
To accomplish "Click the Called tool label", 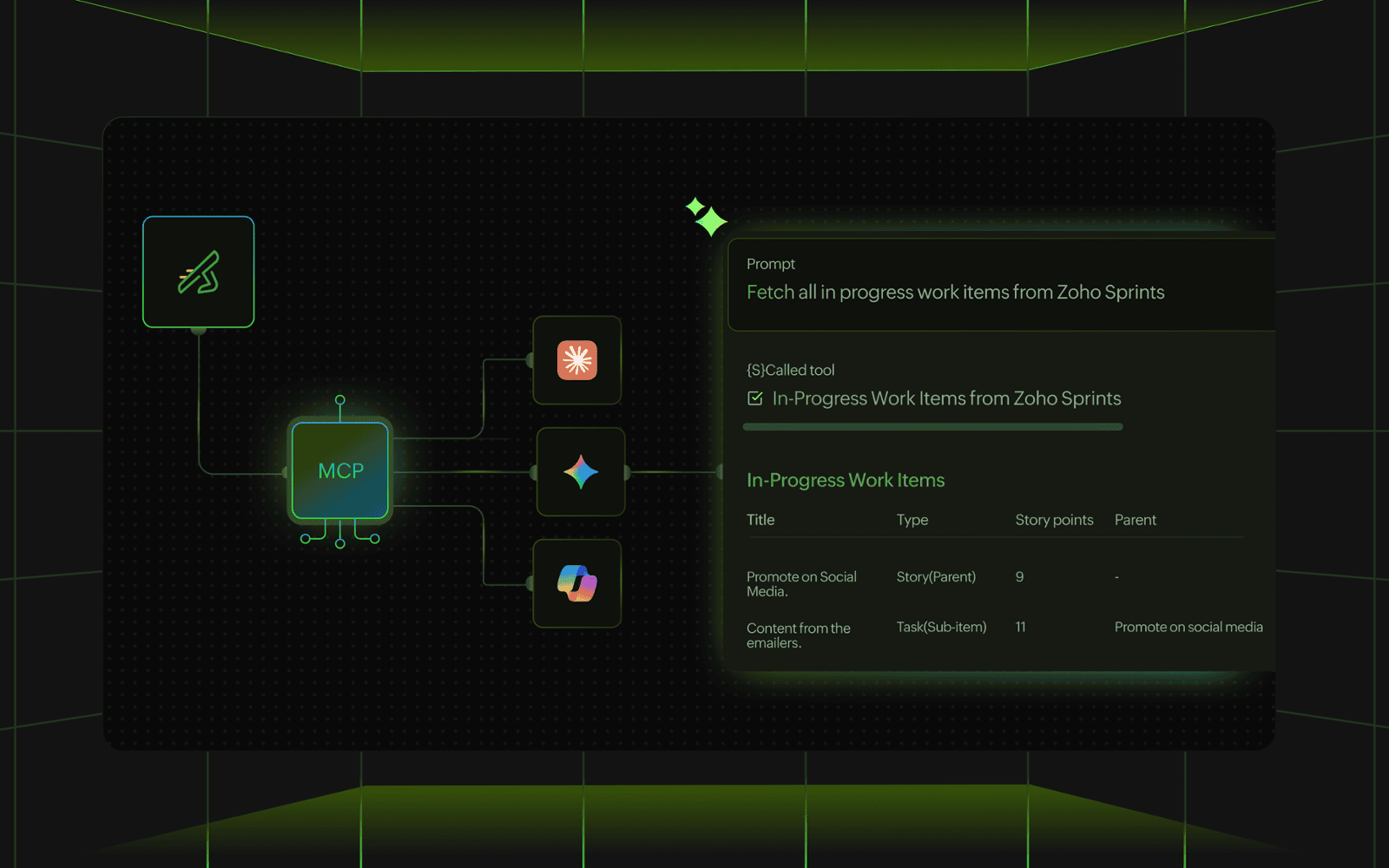I will click(x=790, y=370).
